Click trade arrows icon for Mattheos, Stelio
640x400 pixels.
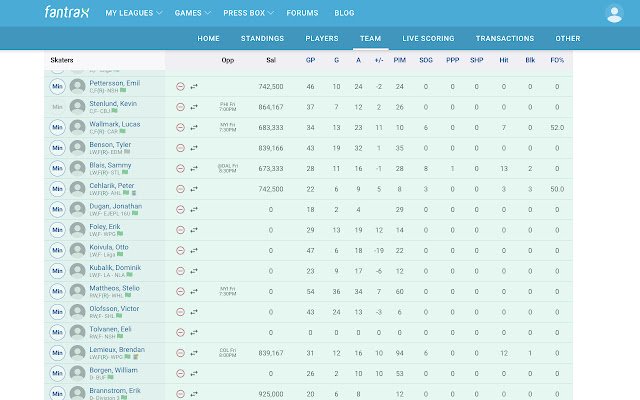[194, 291]
